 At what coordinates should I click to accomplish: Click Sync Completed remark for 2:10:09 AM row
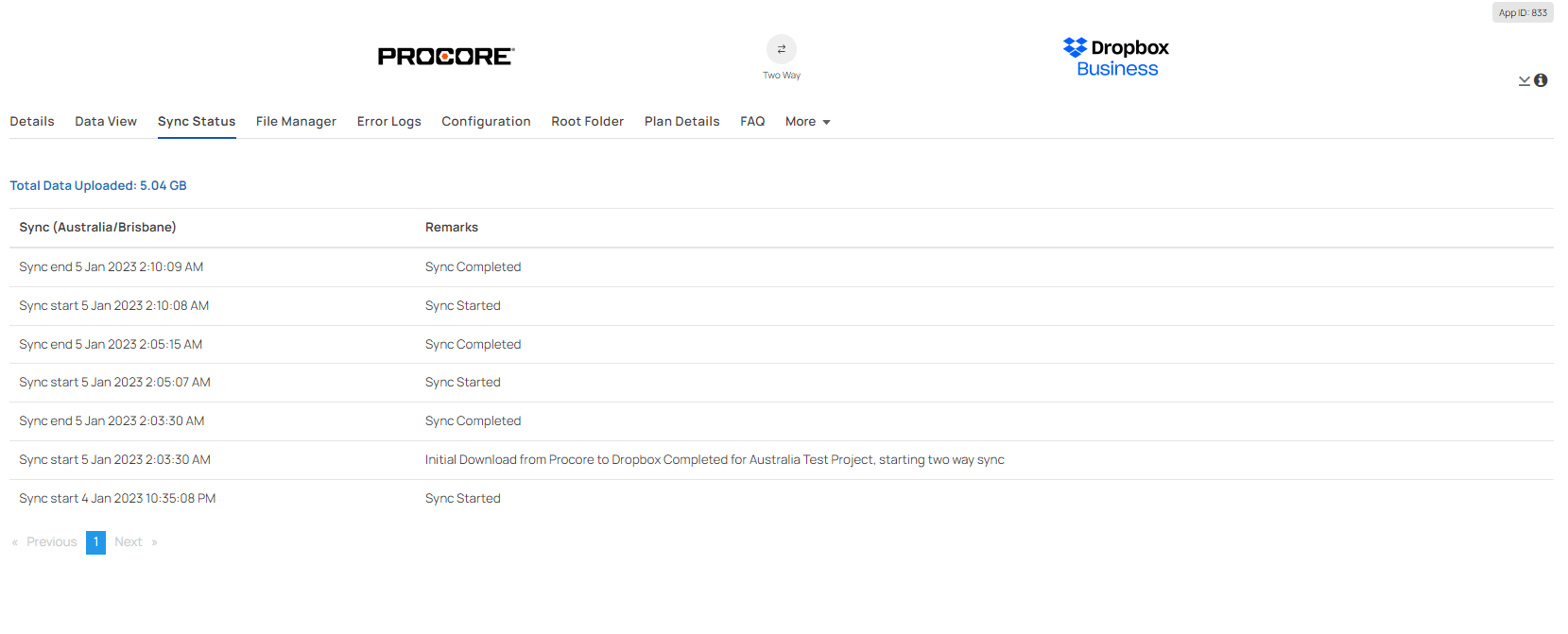pyautogui.click(x=474, y=267)
